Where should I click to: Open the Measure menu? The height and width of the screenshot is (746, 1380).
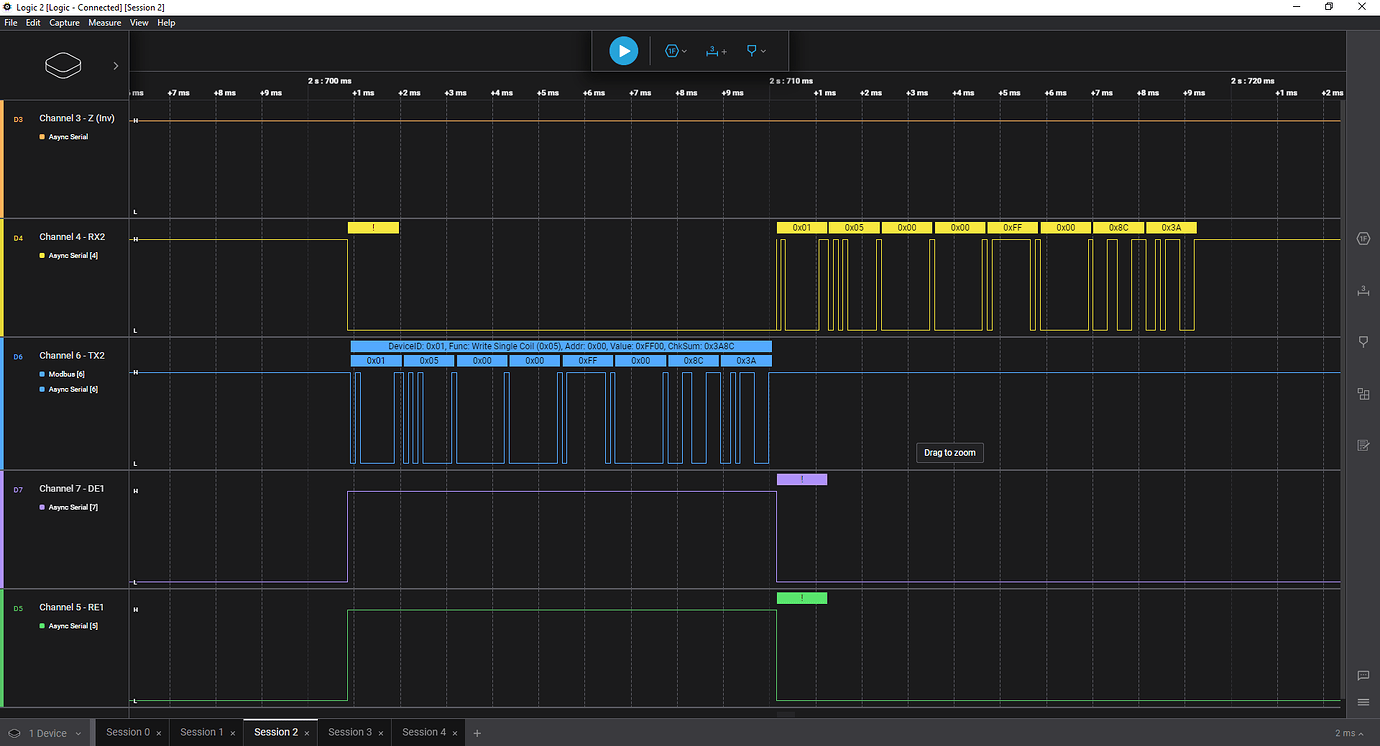coord(104,23)
